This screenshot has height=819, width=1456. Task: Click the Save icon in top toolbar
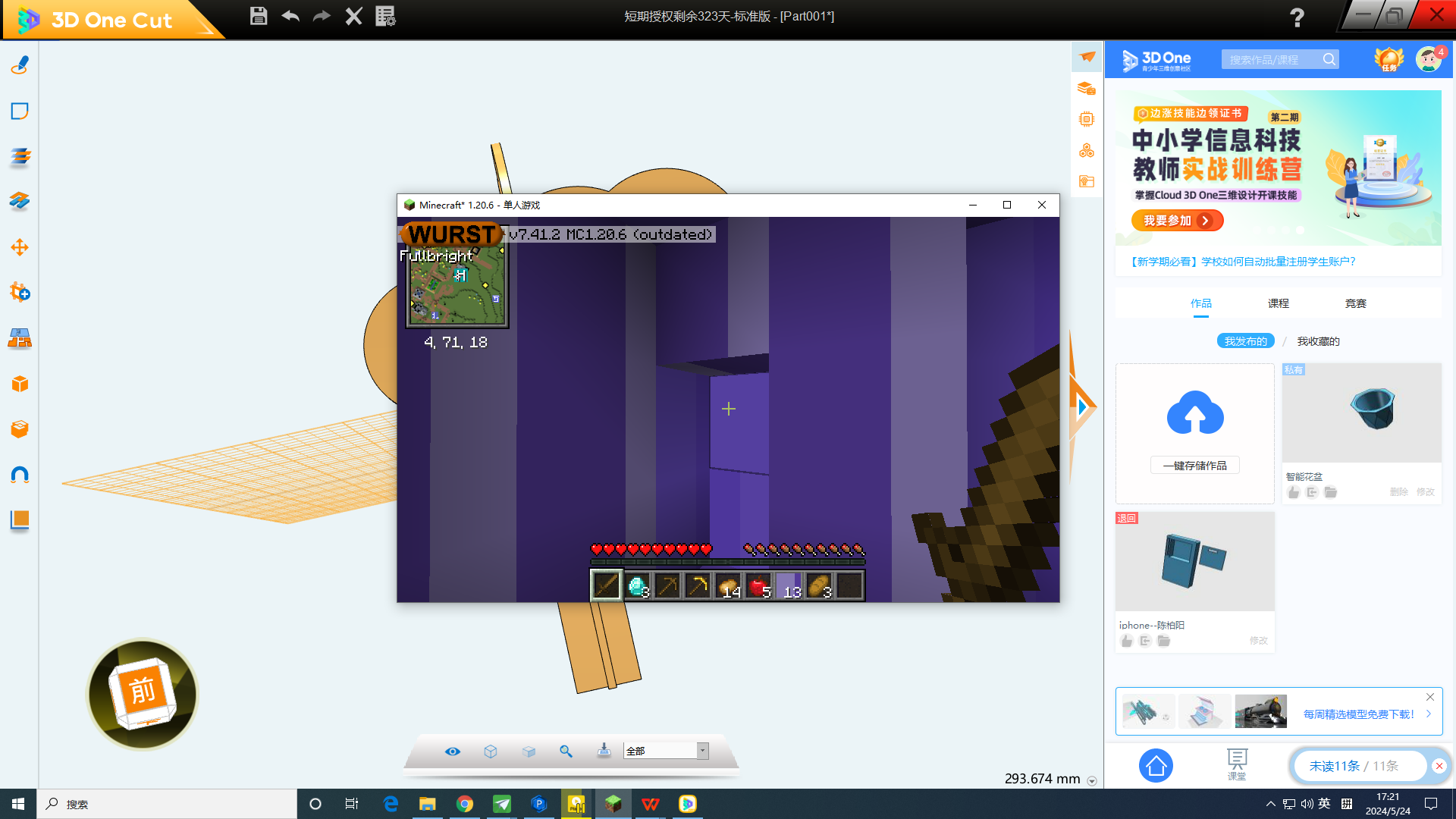pyautogui.click(x=259, y=16)
